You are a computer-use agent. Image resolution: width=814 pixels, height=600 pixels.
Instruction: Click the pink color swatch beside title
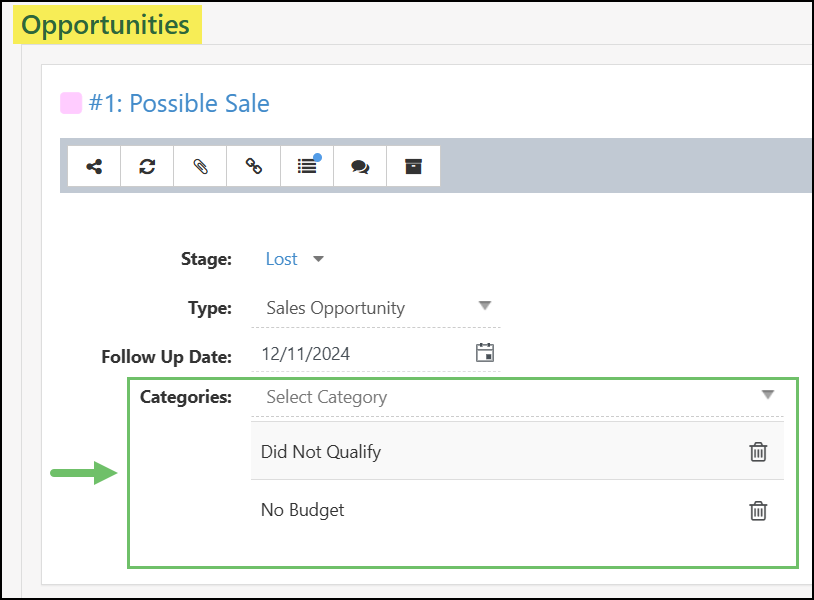pos(71,103)
